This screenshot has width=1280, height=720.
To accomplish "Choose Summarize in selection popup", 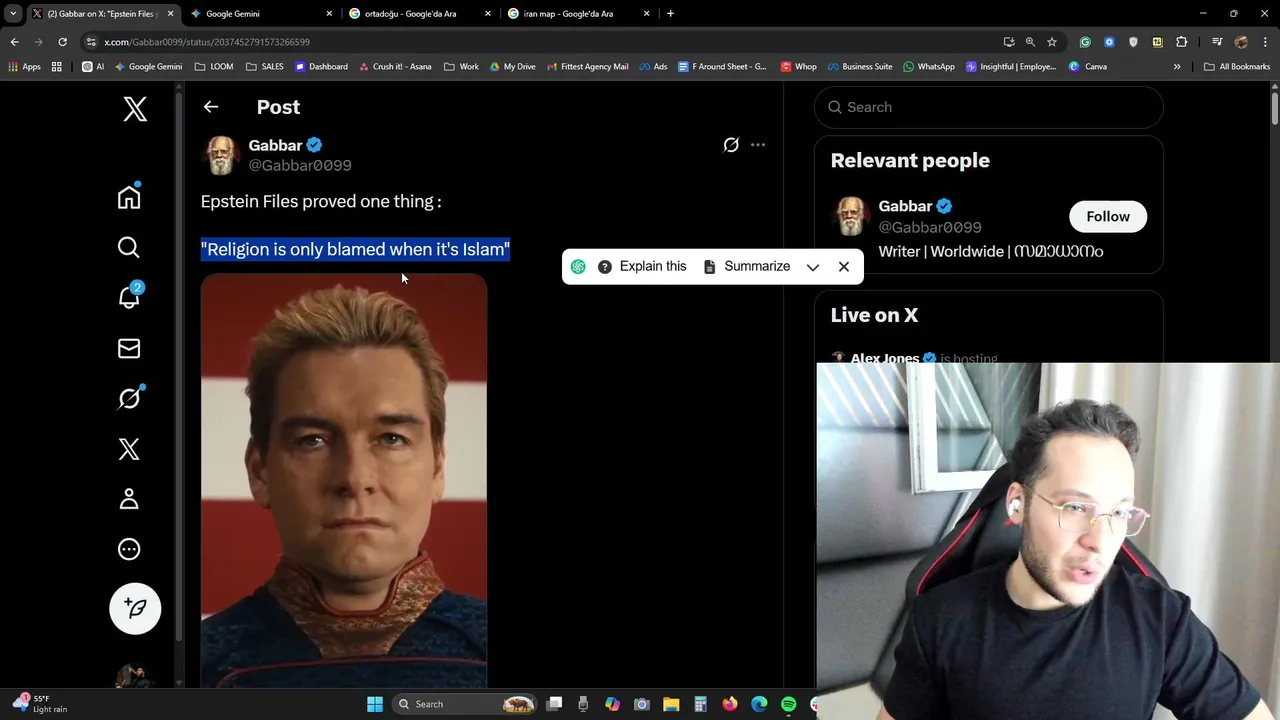I will (x=747, y=267).
